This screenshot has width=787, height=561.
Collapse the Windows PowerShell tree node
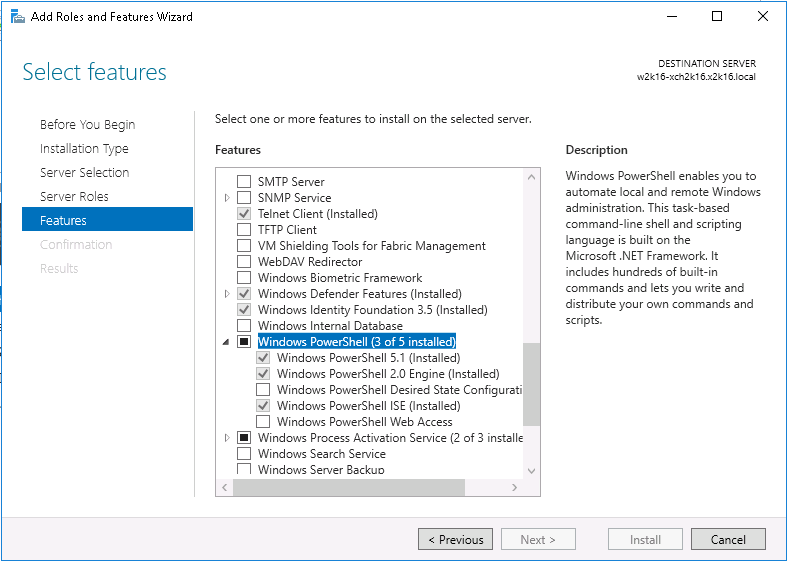226,342
